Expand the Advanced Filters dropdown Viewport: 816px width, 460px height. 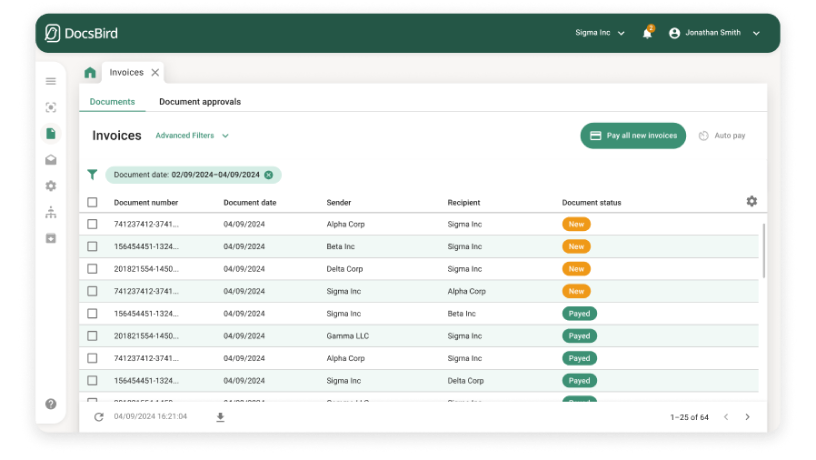point(192,136)
